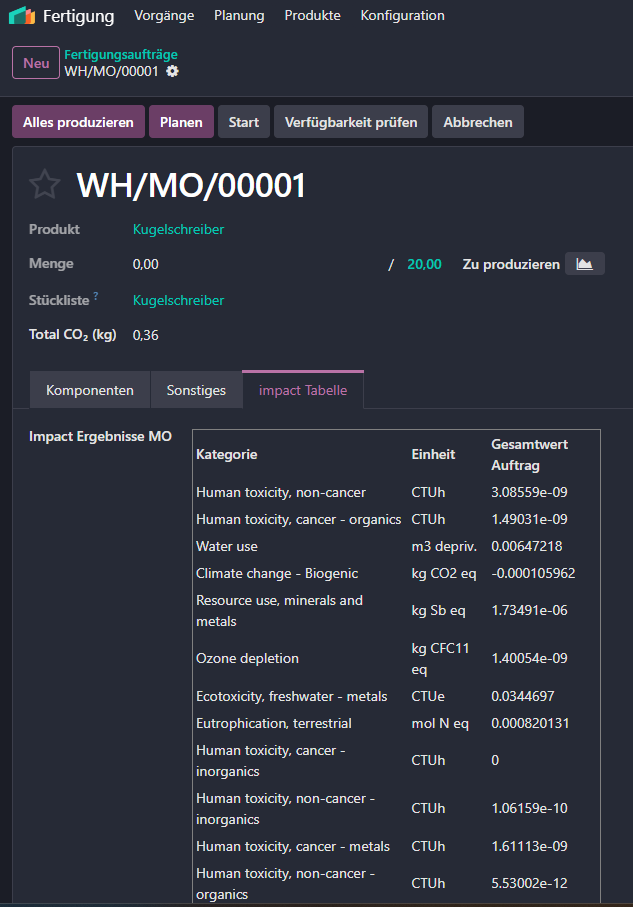Open the Fertigungsaufträge breadcrumb link

[121, 54]
